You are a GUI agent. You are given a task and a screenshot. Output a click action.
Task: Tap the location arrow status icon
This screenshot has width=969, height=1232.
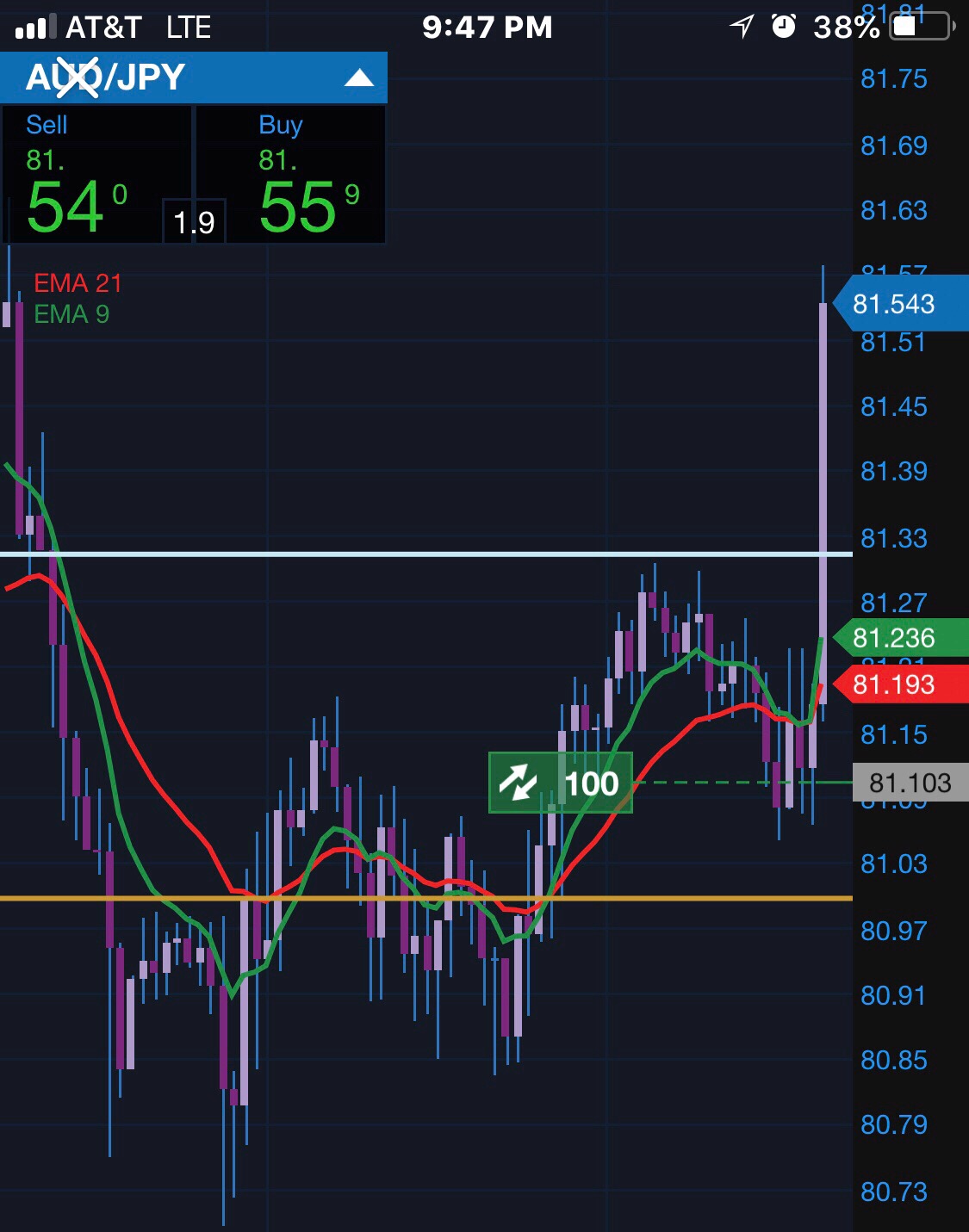click(x=742, y=27)
